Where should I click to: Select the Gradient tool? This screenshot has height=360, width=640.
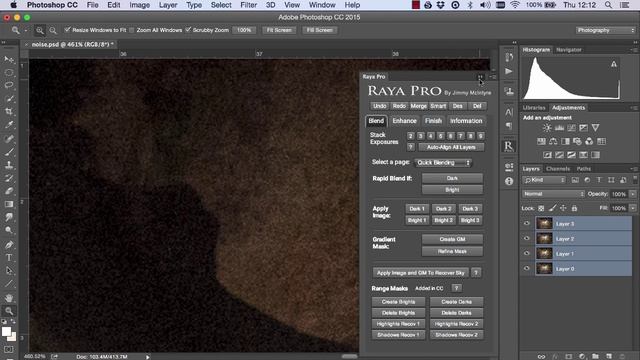coord(9,204)
